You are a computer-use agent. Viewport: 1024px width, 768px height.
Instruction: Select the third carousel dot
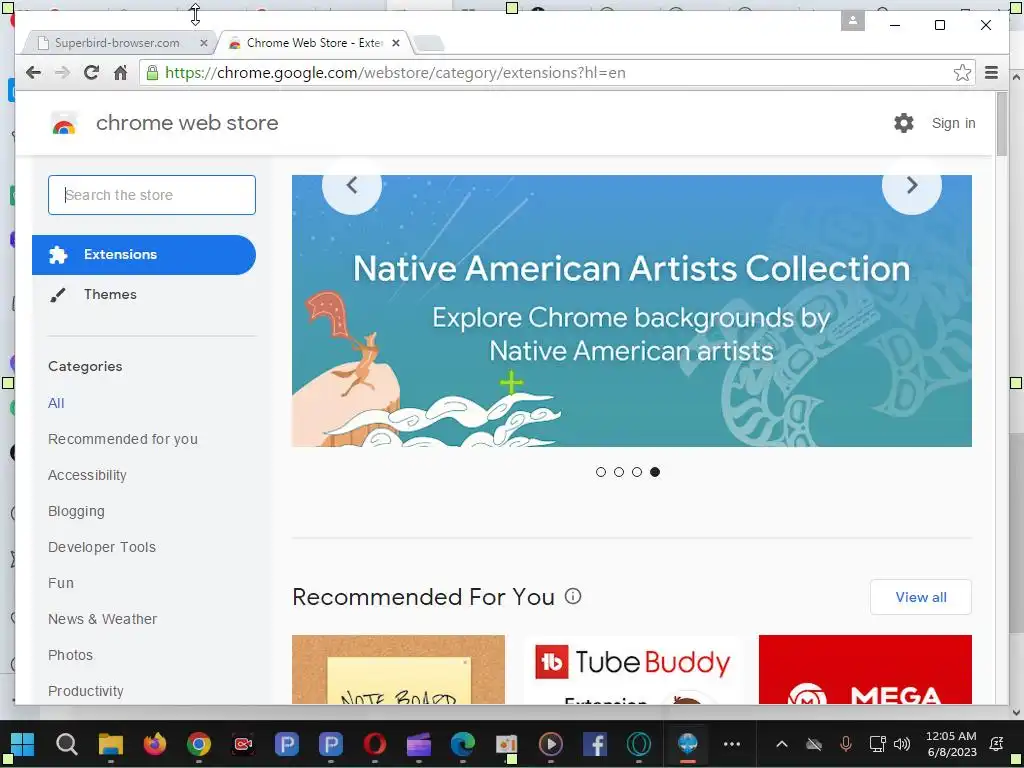tap(637, 472)
